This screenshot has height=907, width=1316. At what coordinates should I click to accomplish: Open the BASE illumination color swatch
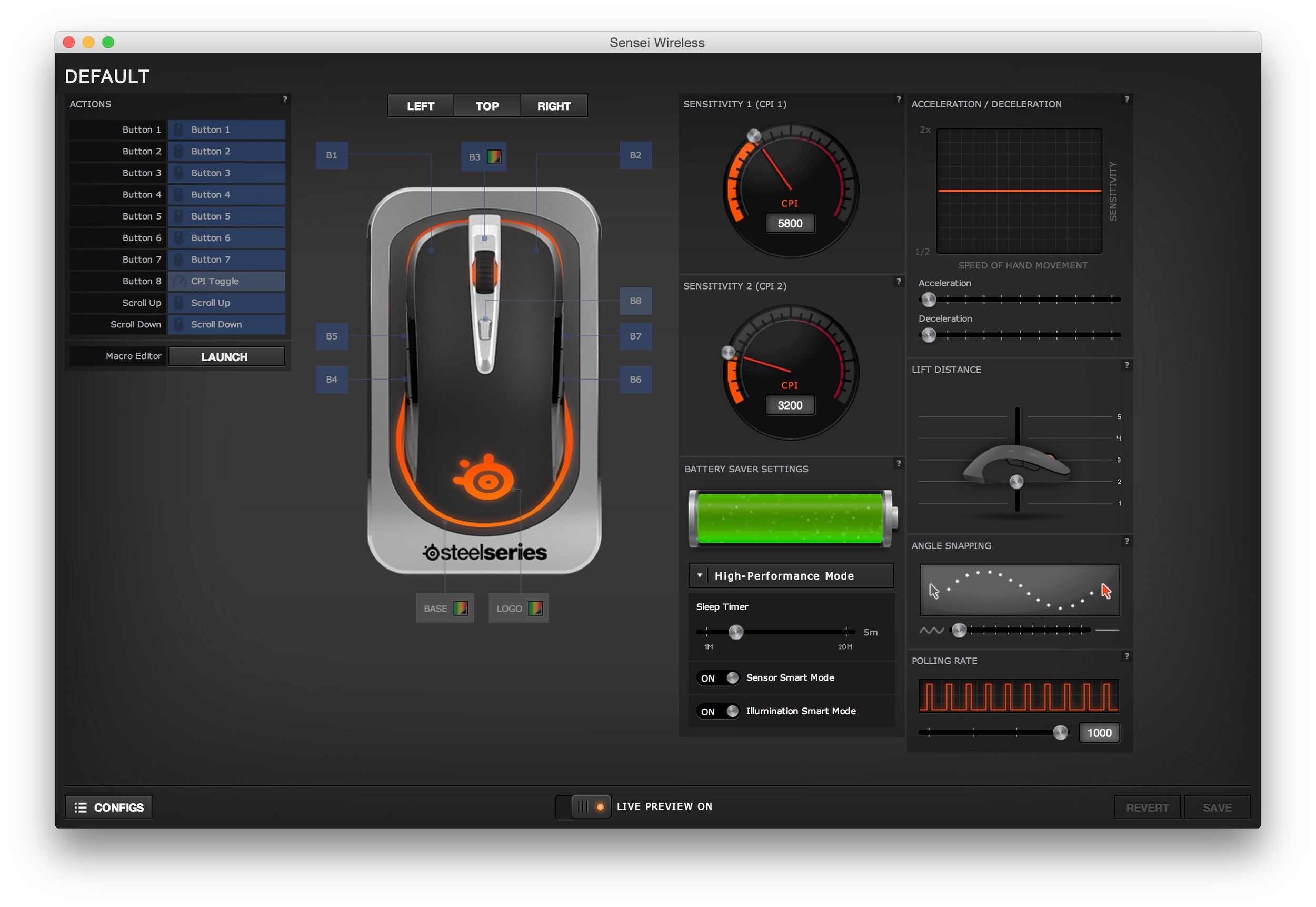(460, 608)
